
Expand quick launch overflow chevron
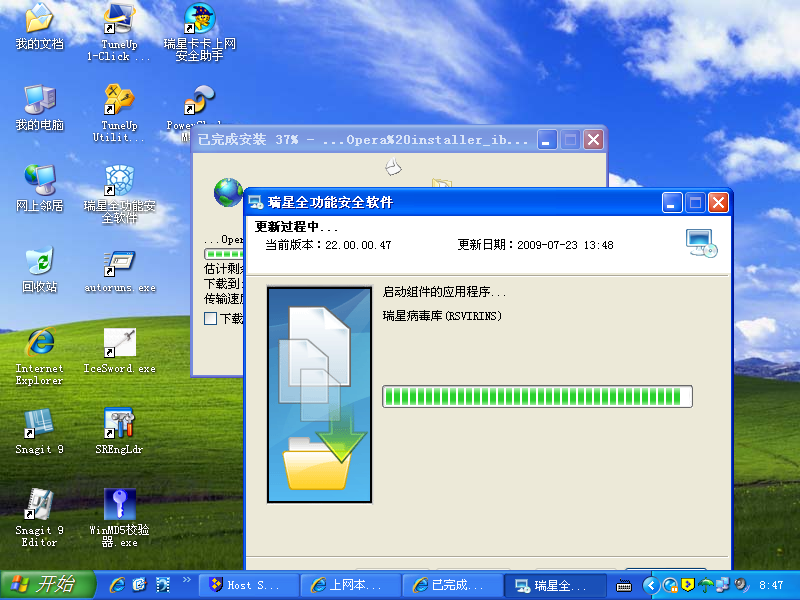coord(187,580)
